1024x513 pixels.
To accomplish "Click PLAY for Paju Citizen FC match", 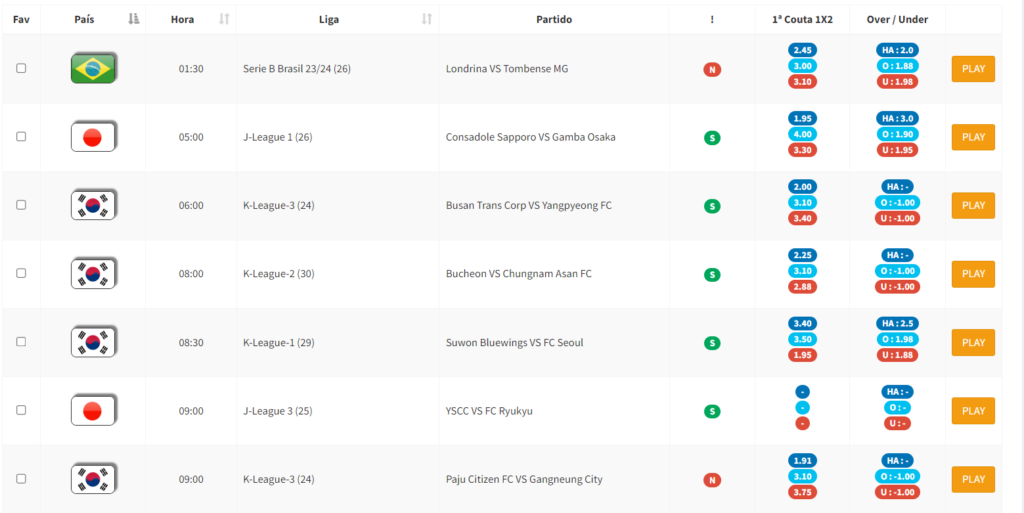I will 973,479.
